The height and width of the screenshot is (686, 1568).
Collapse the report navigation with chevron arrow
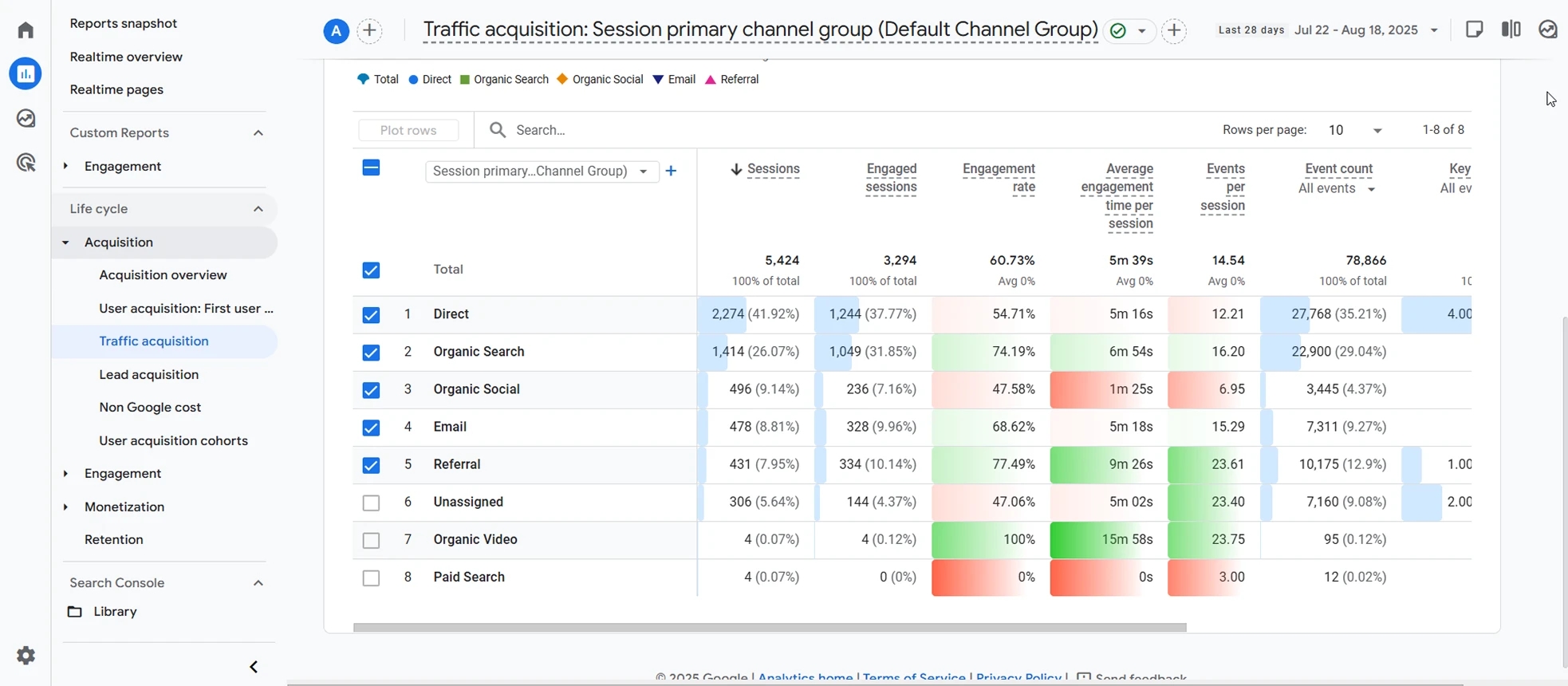(x=254, y=667)
